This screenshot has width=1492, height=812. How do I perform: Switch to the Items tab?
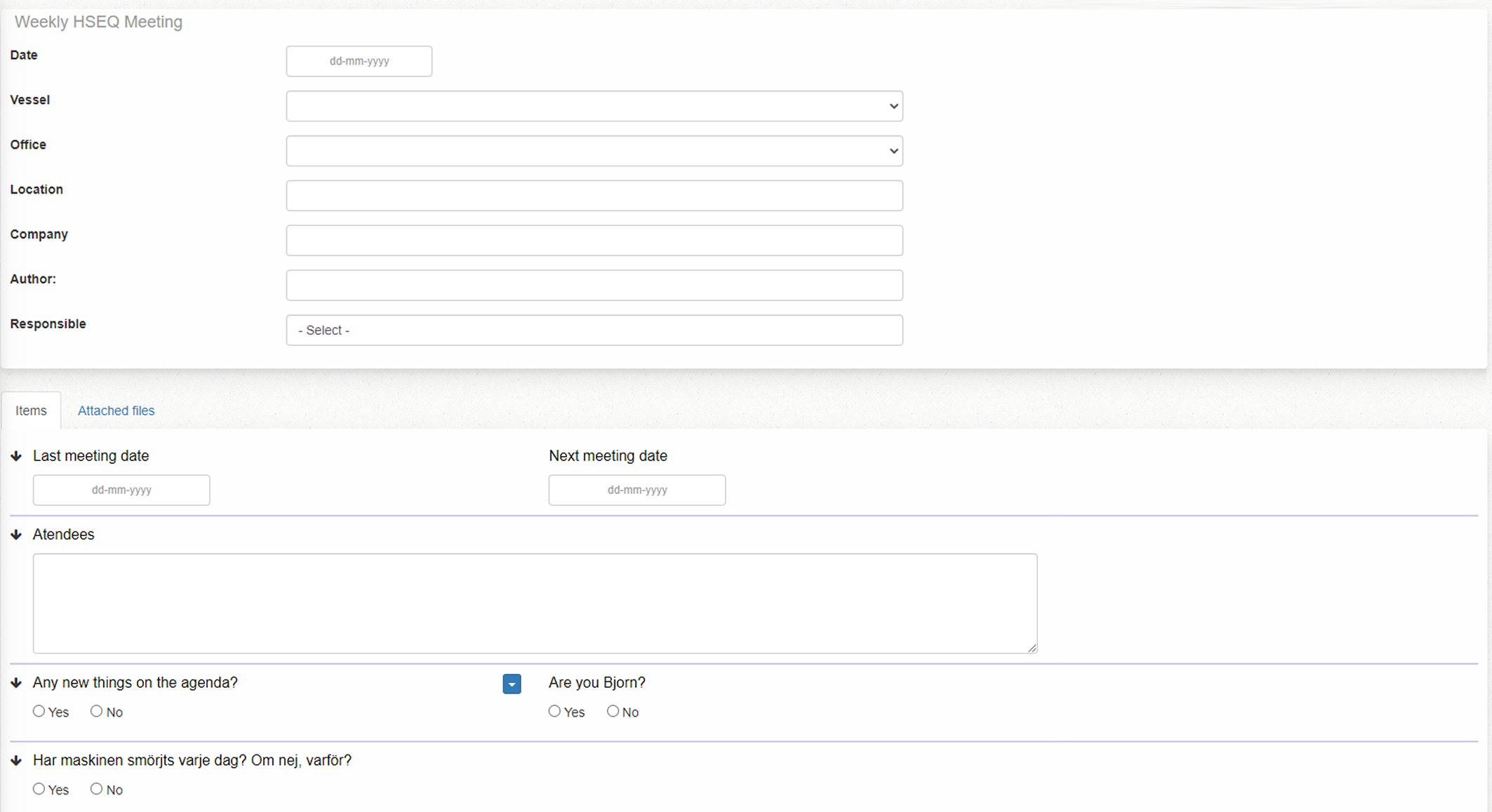pyautogui.click(x=31, y=411)
